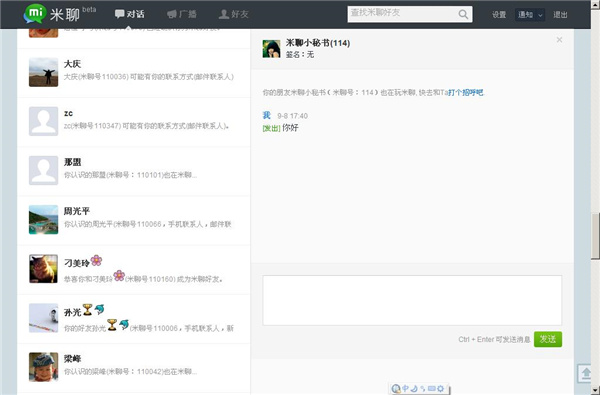Click 米聊小秘书 avatar in chat header
Screen dimensions: 600x395
(x=271, y=49)
